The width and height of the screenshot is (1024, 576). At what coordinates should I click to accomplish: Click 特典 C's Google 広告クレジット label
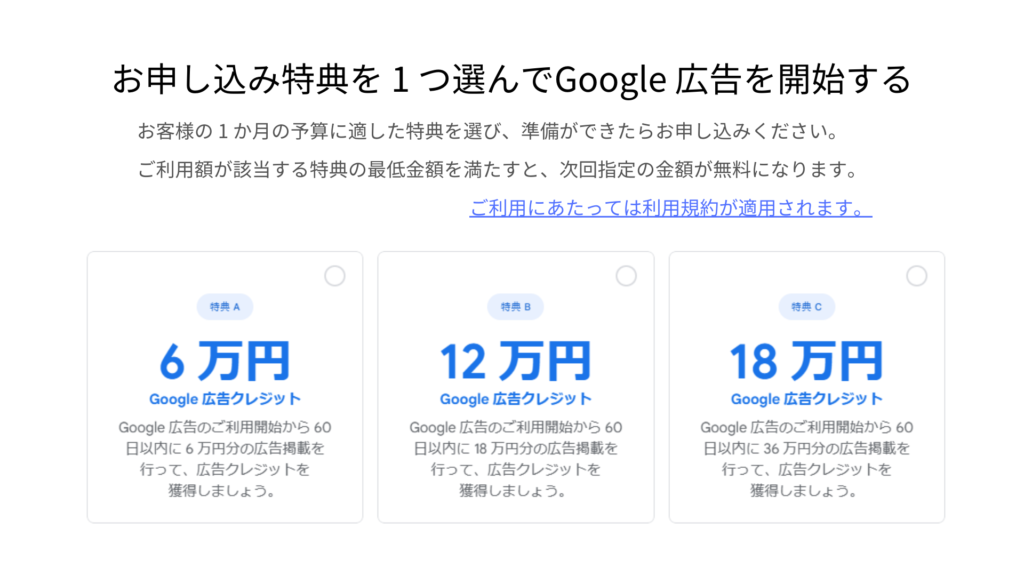pyautogui.click(x=806, y=399)
